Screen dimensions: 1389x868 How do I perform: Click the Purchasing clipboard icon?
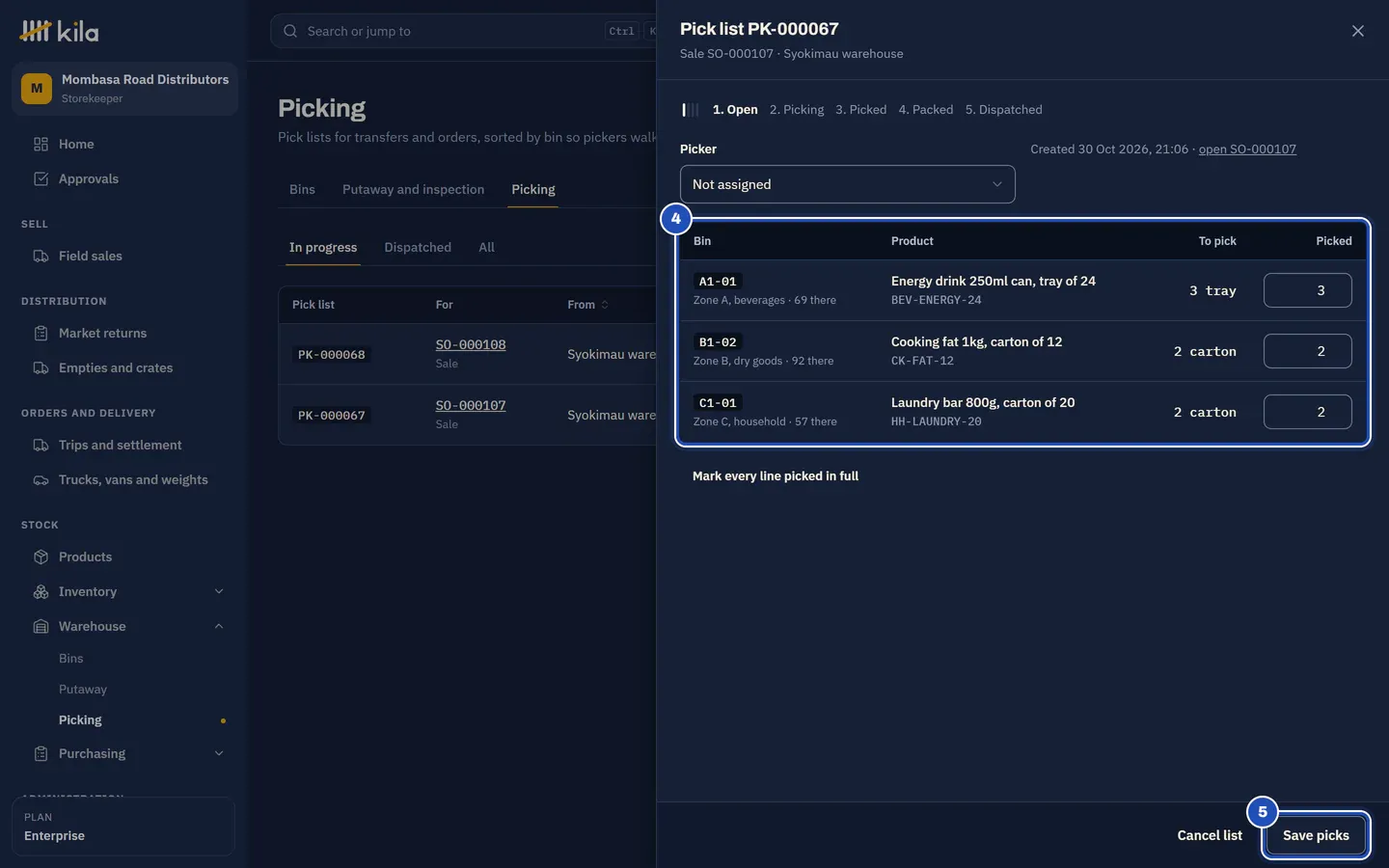click(x=41, y=753)
